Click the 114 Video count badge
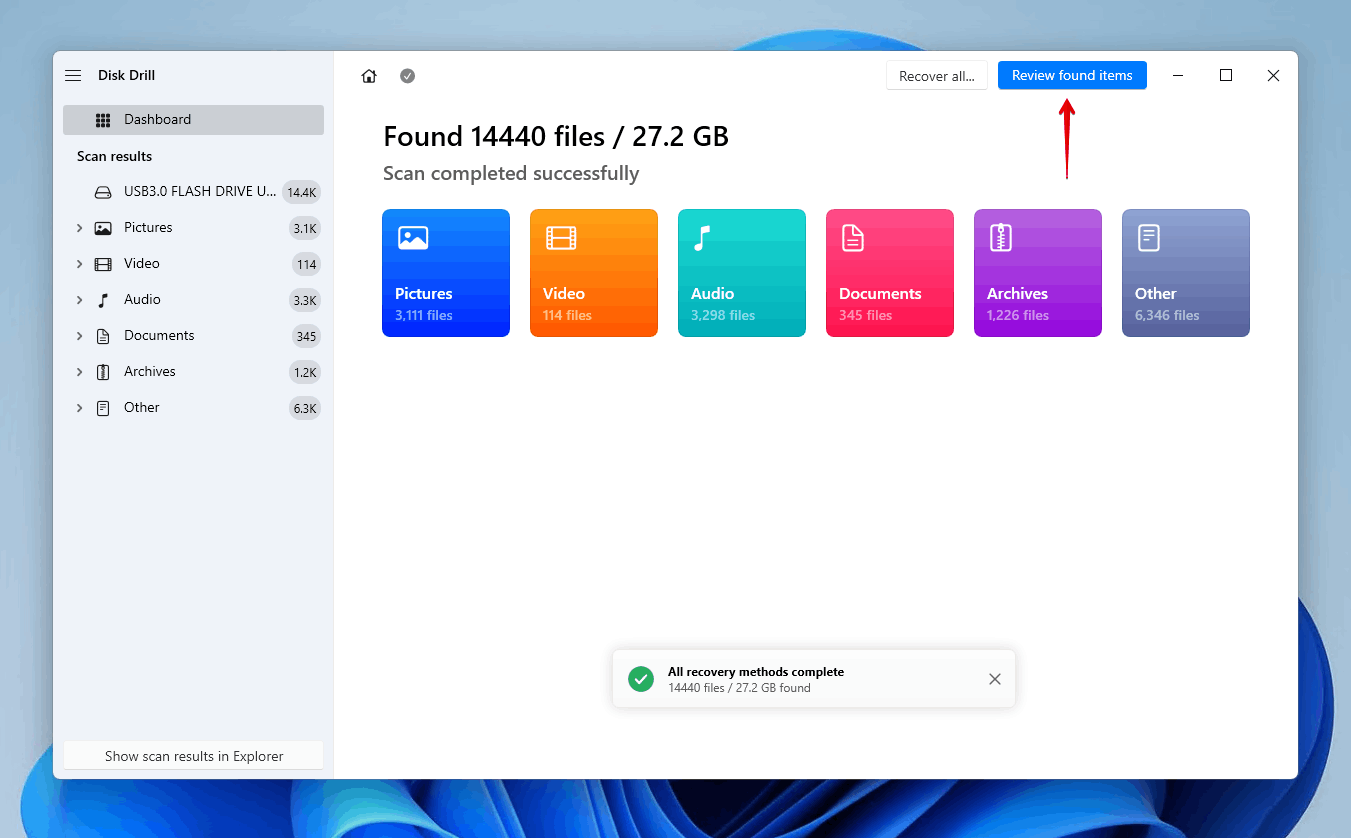The width and height of the screenshot is (1351, 838). [307, 265]
